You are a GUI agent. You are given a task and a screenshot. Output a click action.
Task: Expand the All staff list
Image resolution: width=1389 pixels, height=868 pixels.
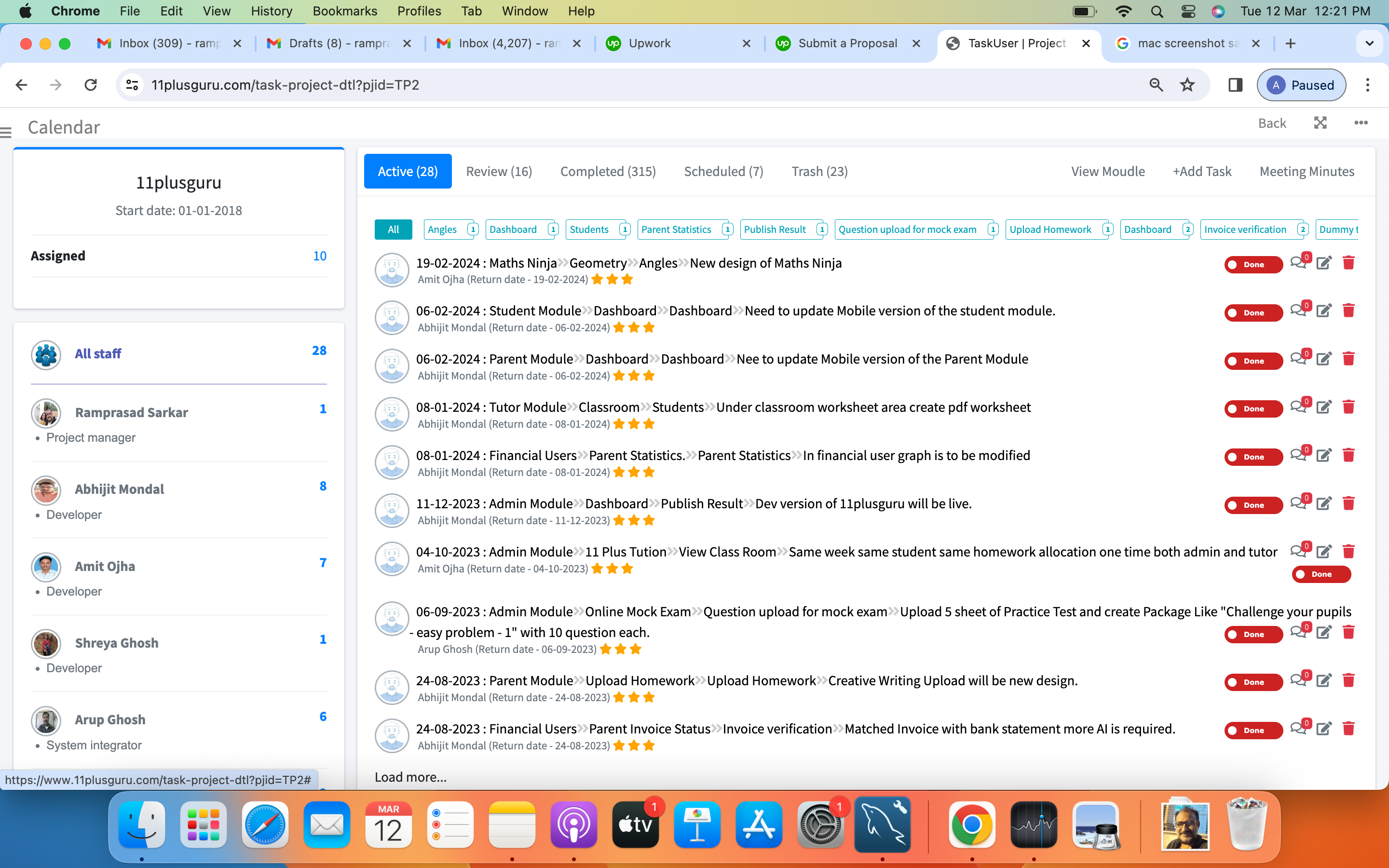97,353
